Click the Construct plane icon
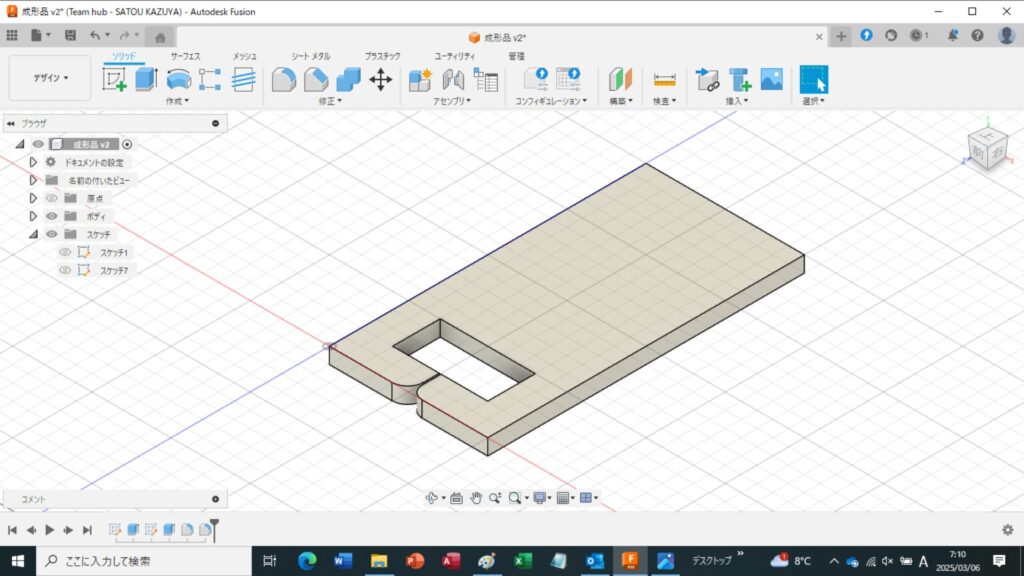 tap(620, 80)
